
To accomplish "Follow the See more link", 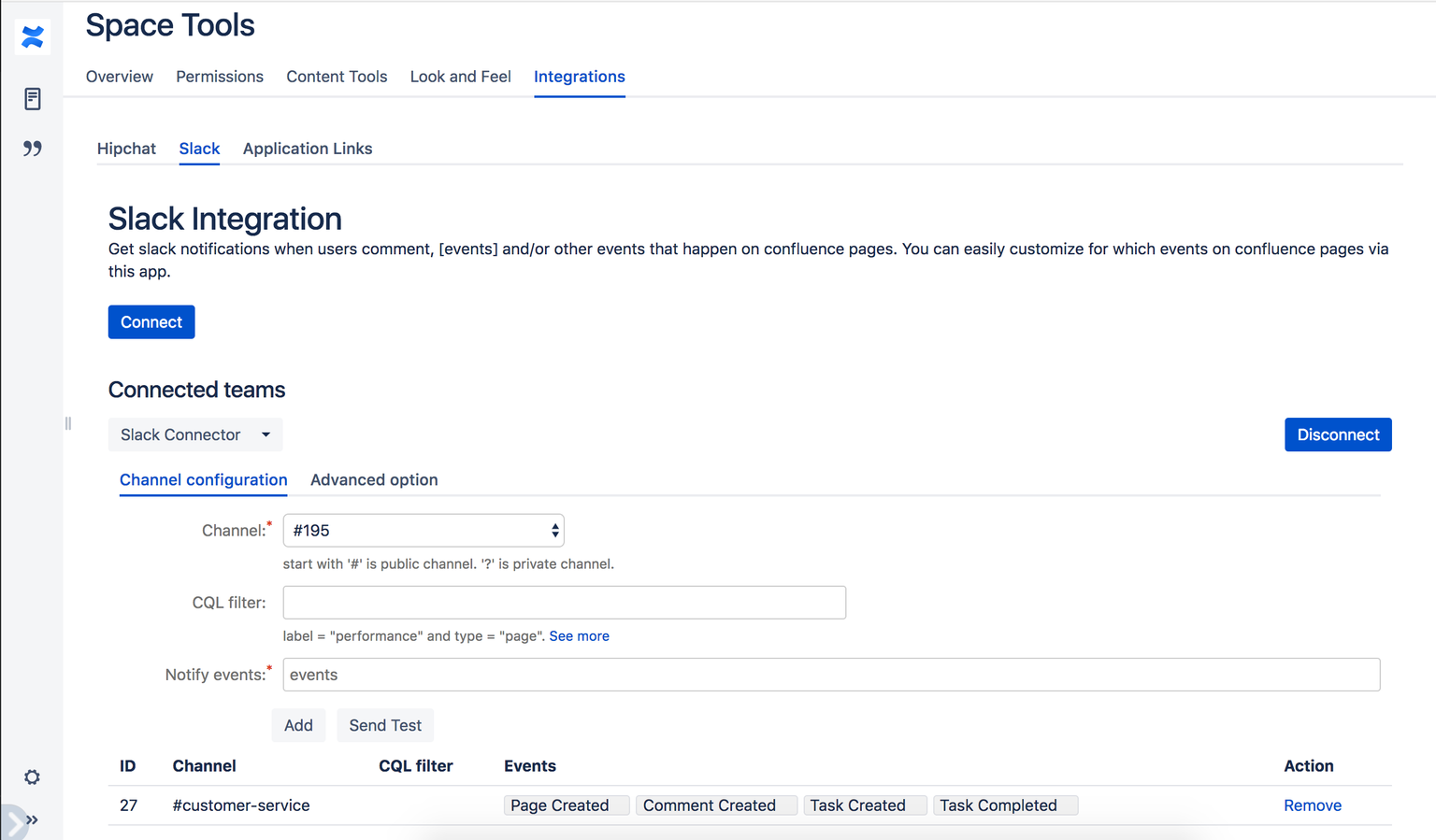I will pyautogui.click(x=580, y=636).
